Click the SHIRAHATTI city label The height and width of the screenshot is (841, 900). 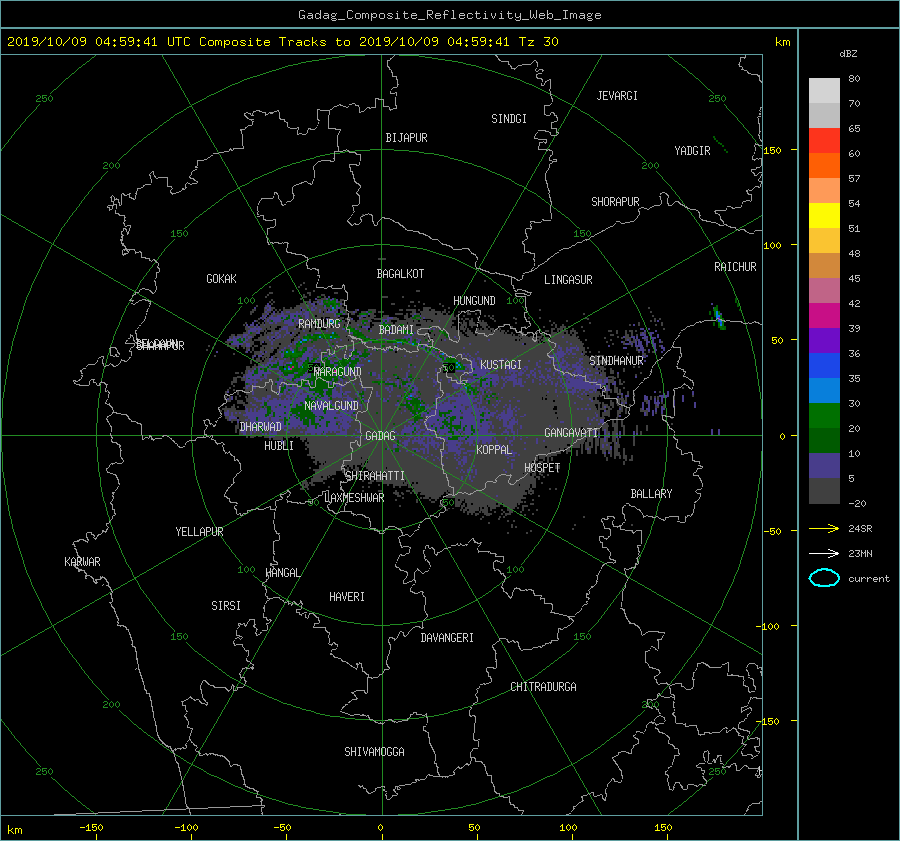[375, 476]
